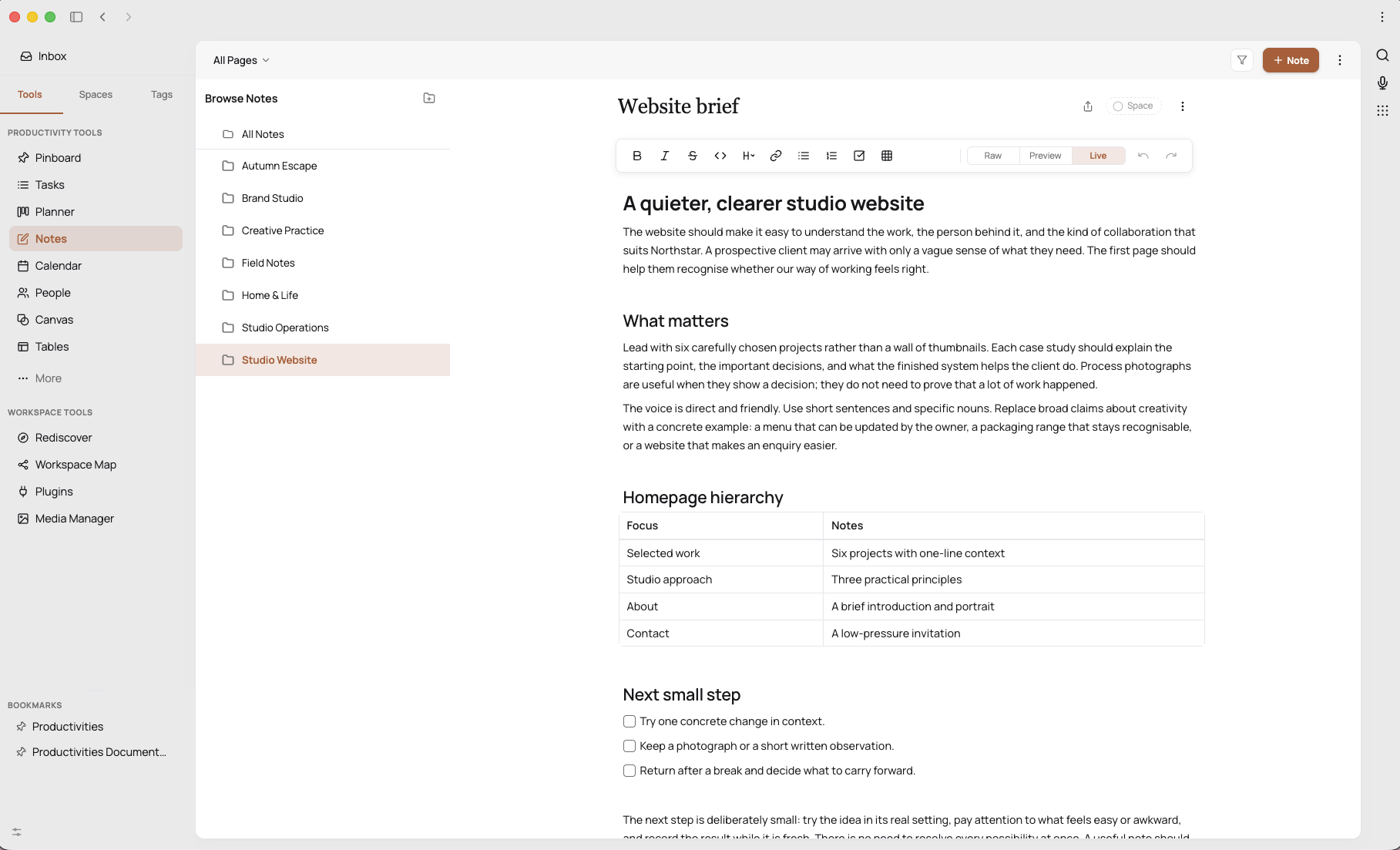This screenshot has height=850, width=1400.
Task: Open the Inbox
Action: tap(43, 56)
